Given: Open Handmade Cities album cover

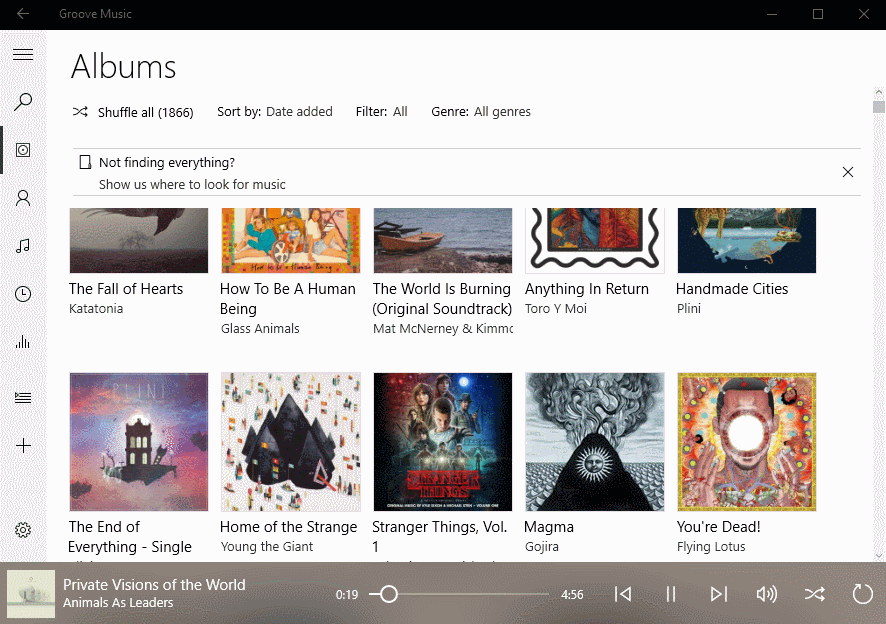Looking at the screenshot, I should tap(746, 240).
